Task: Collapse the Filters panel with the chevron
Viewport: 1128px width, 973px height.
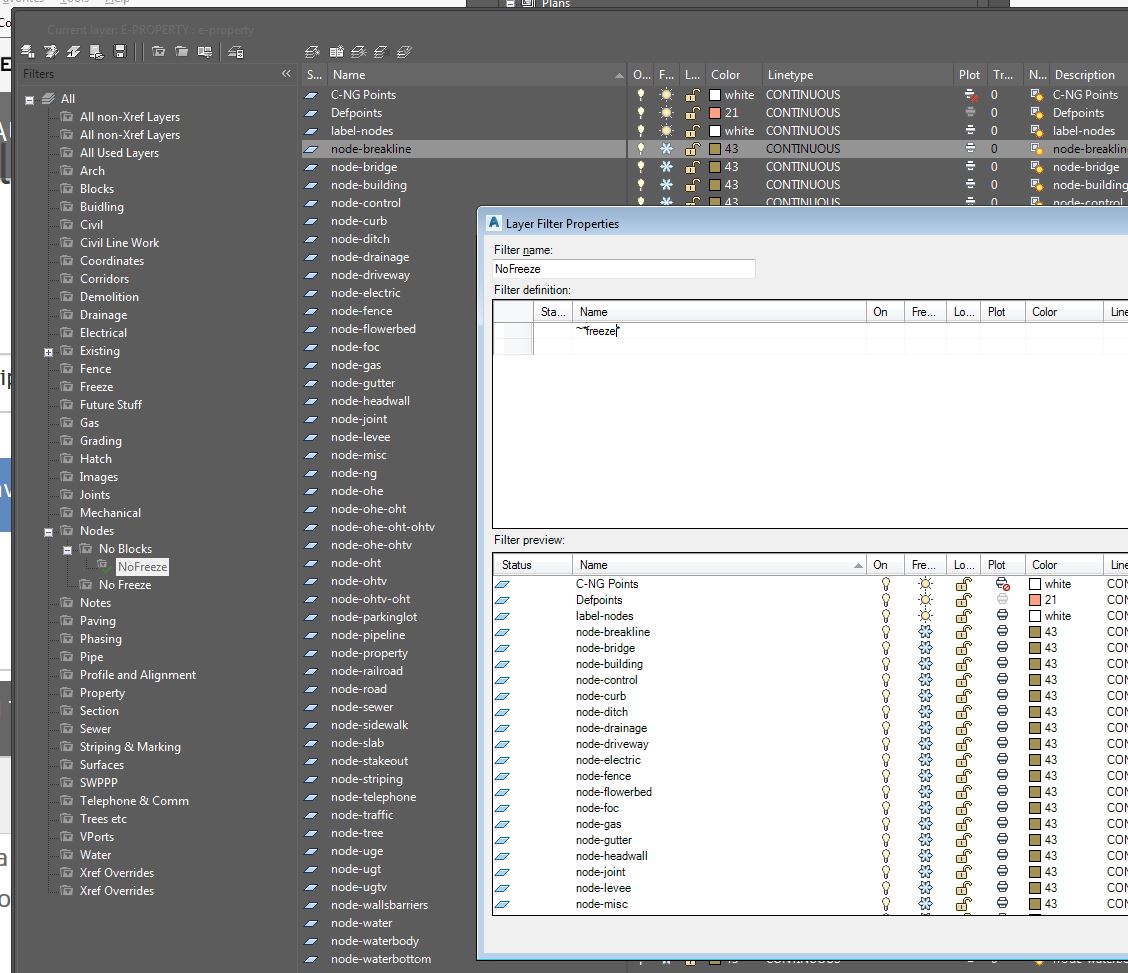Action: click(286, 73)
